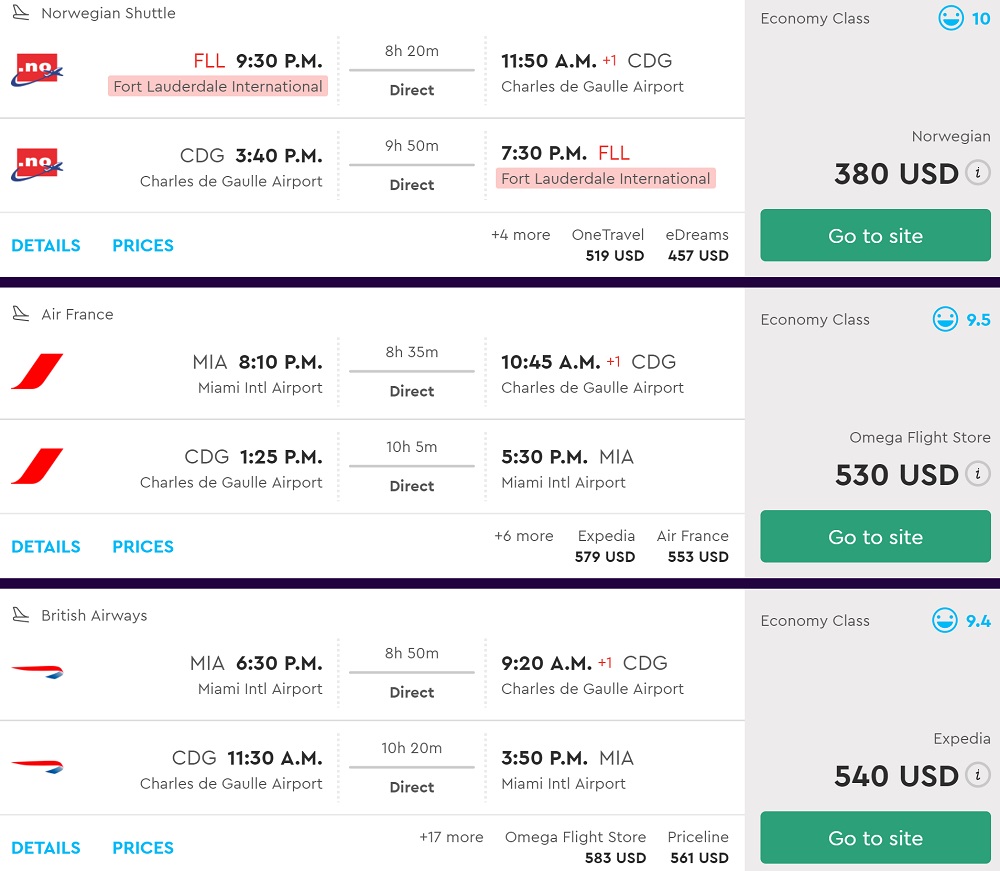Screen dimensions: 1000x871
Task: Click Norwegian airline logo on outbound FLL flight
Action: tap(37, 72)
